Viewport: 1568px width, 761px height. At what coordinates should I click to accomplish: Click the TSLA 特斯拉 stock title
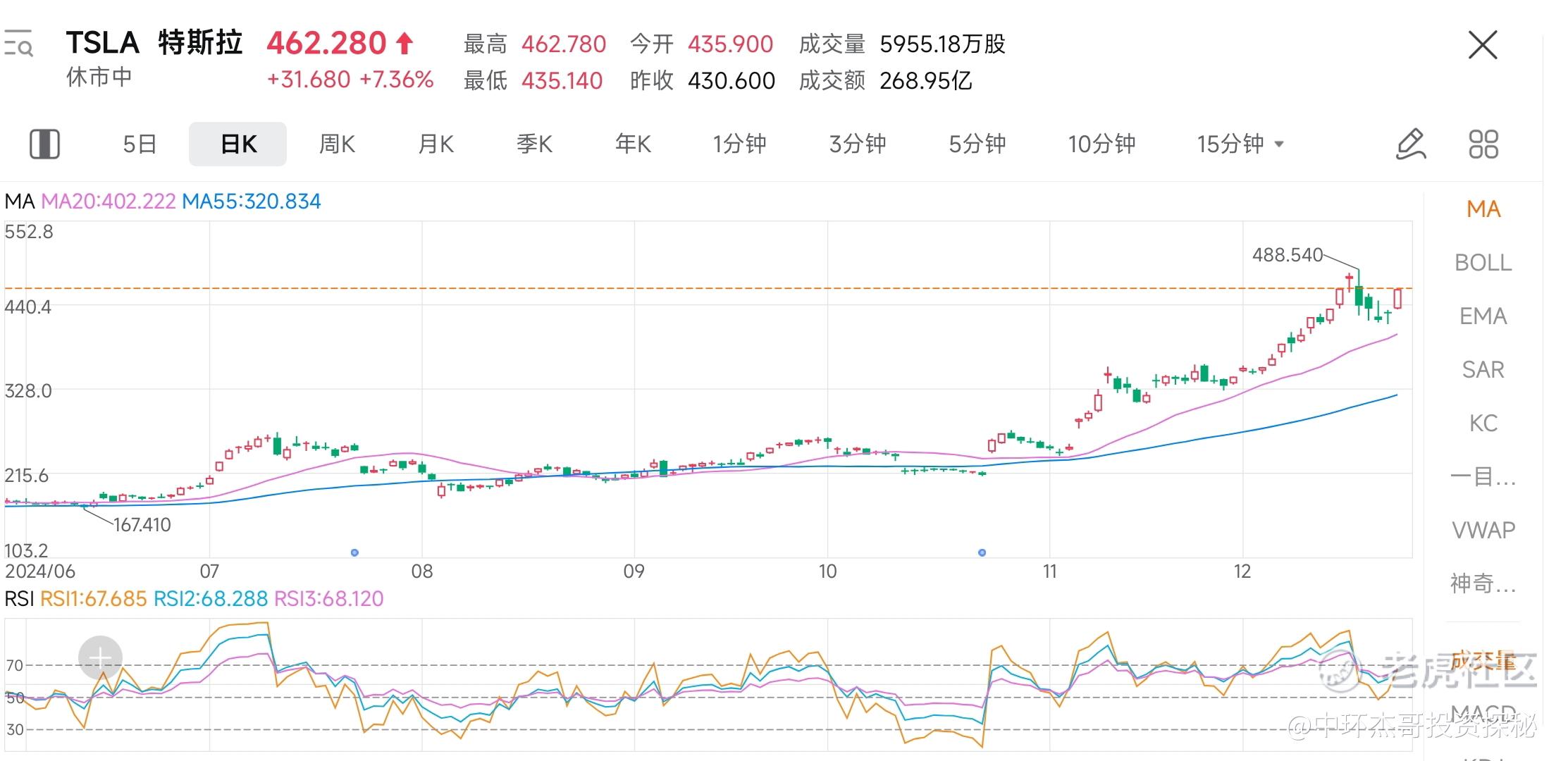[154, 43]
